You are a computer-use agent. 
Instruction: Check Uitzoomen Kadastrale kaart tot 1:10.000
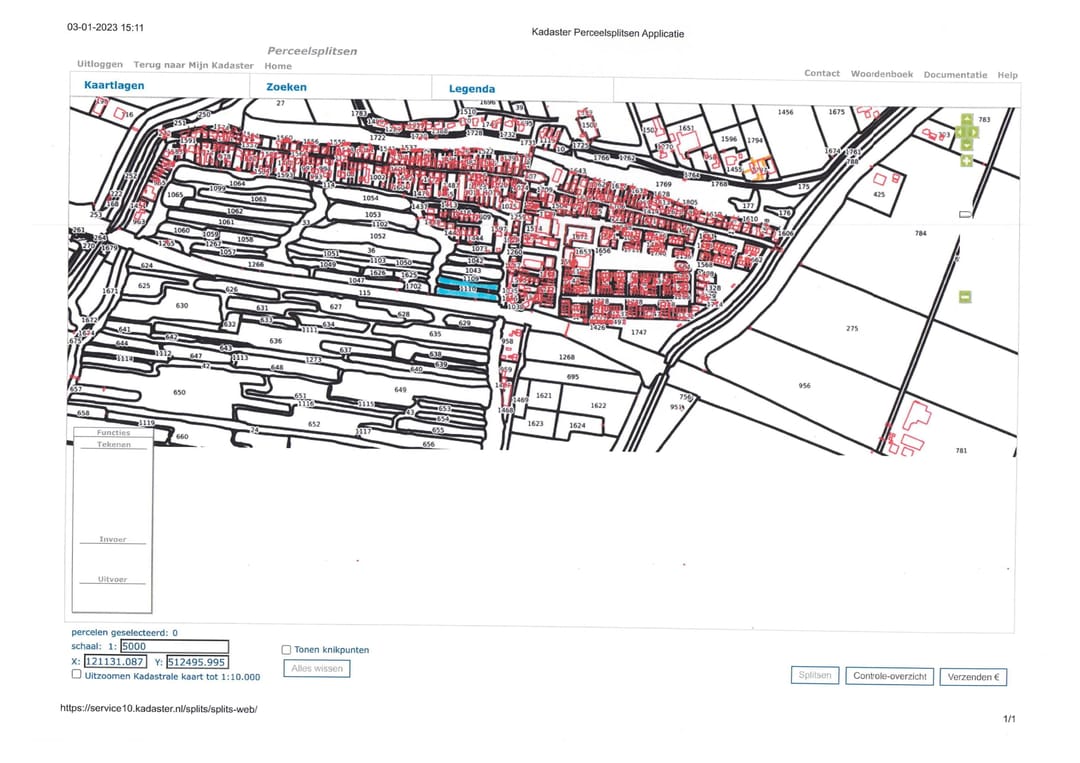pos(77,675)
